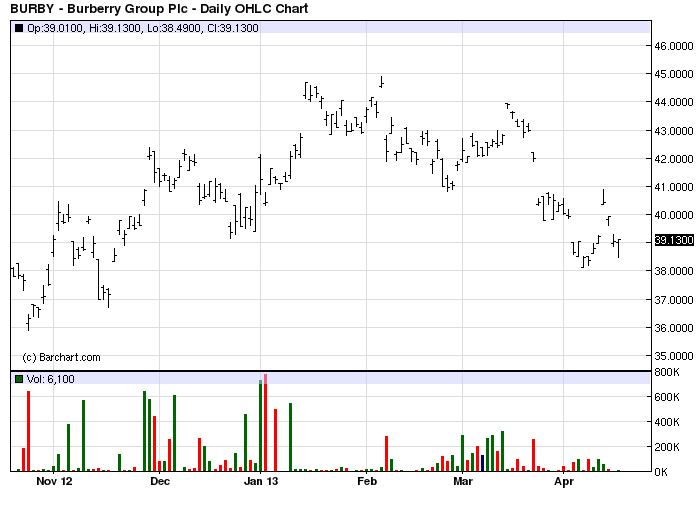700x512 pixels.
Task: Click the 'Dec' date axis label
Action: [160, 482]
